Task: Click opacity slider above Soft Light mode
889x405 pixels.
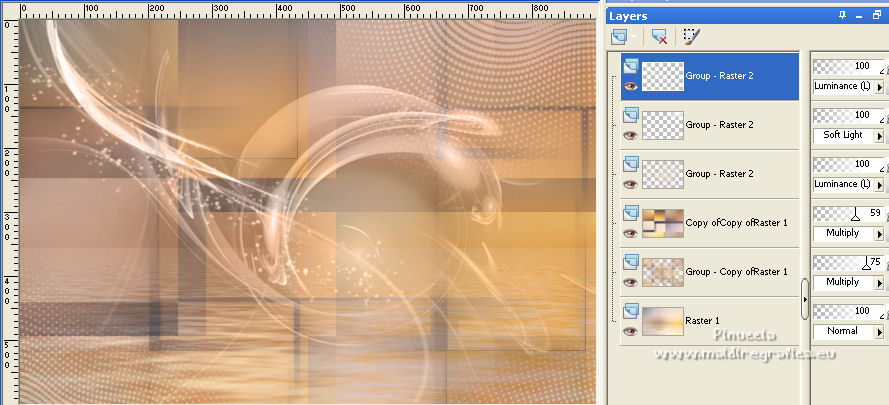Action: (x=849, y=116)
